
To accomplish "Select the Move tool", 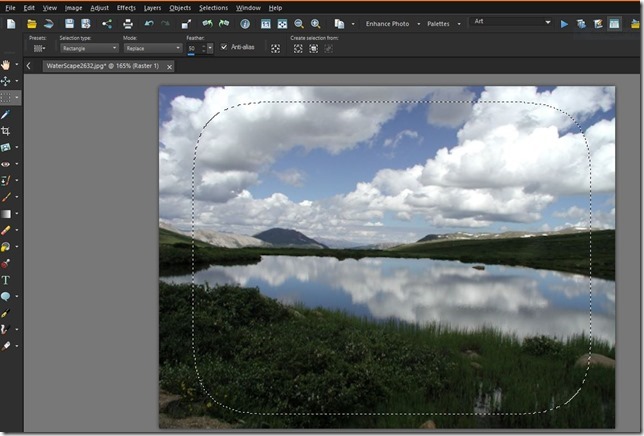I will pos(6,81).
